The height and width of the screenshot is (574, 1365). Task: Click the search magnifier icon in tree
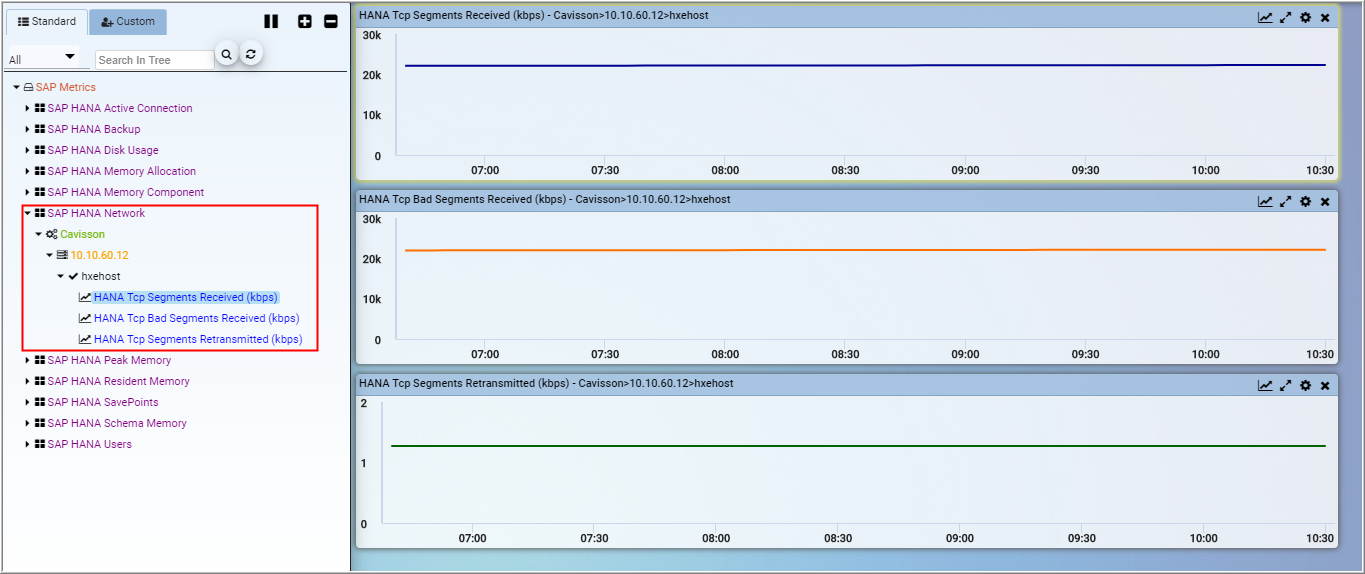[227, 54]
